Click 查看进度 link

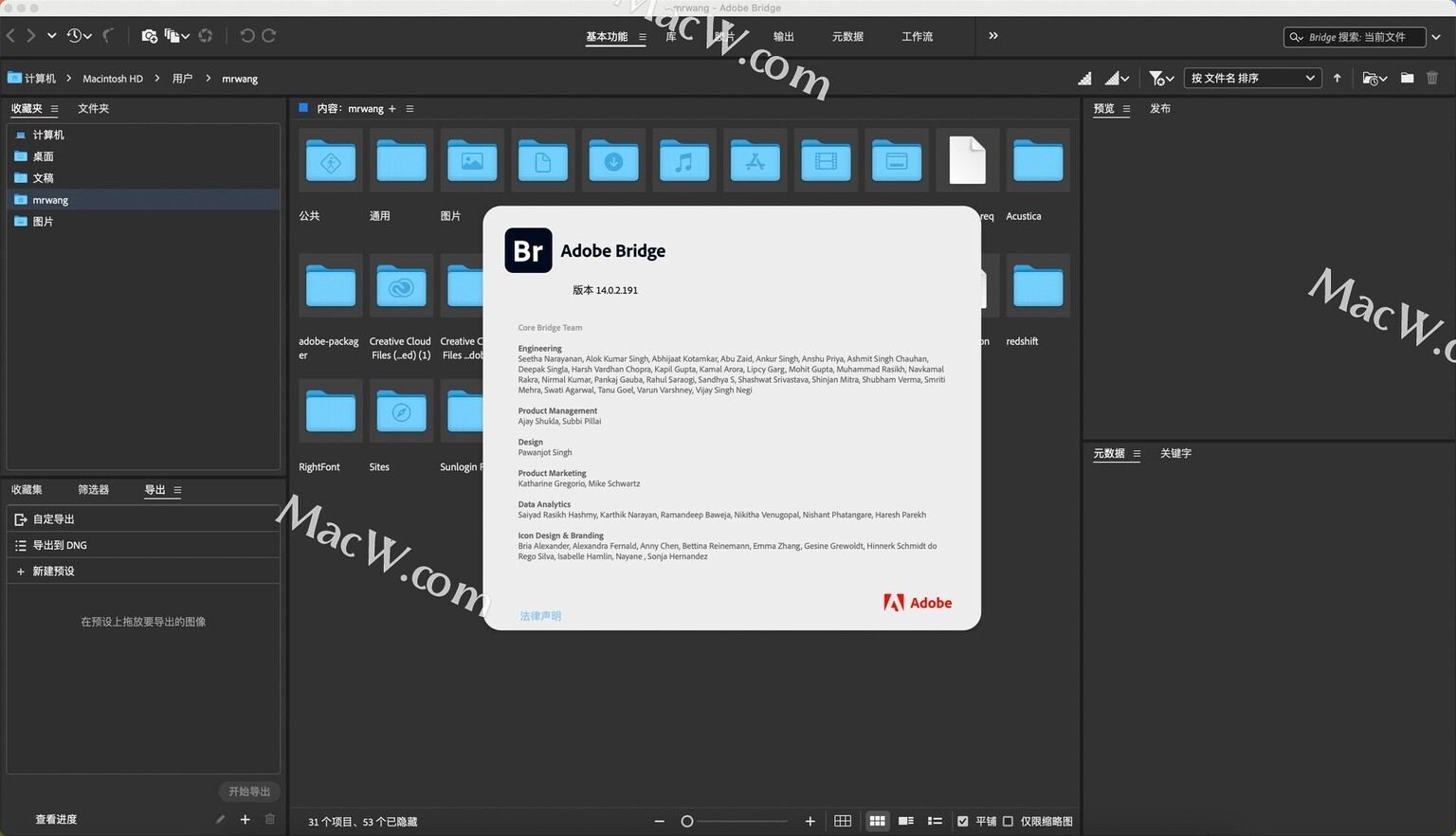point(56,820)
